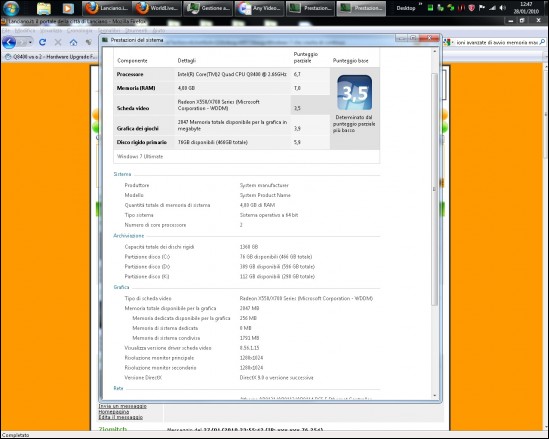Image resolution: width=549 pixels, height=439 pixels.
Task: Select the Disco rigido primario row
Action: point(222,142)
